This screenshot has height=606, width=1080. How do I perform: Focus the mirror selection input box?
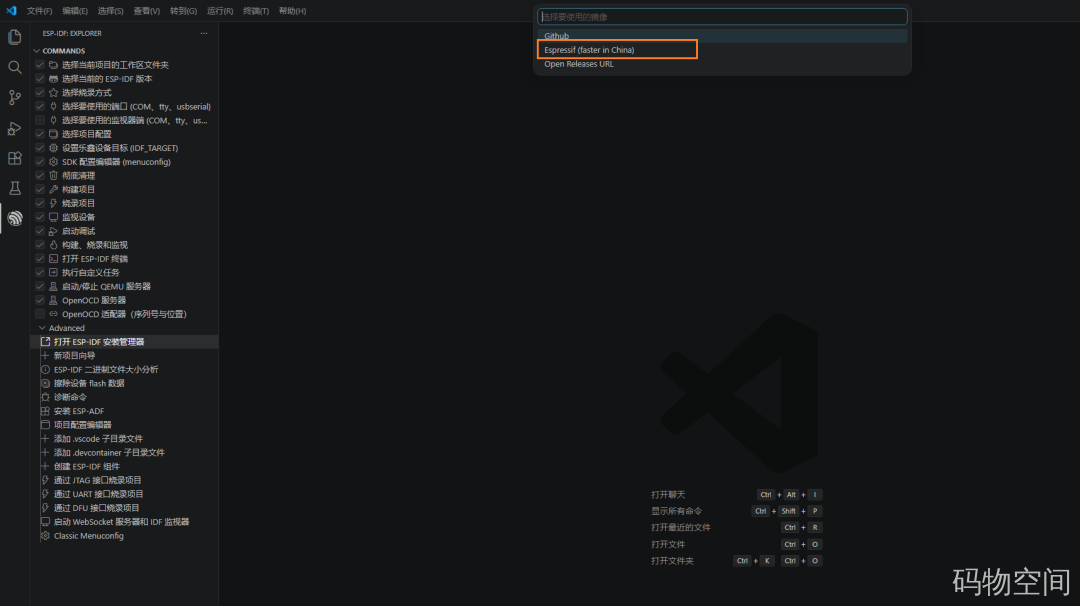722,17
